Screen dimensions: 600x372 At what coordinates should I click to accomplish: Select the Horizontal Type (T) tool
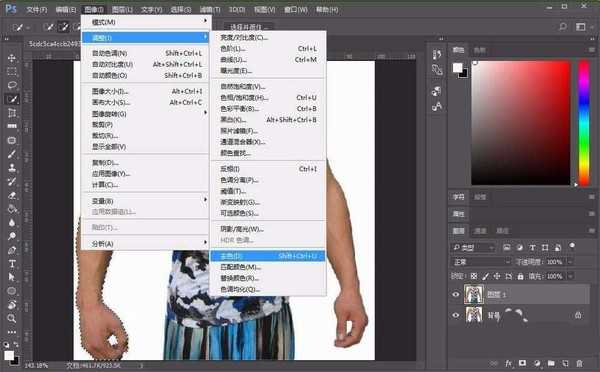point(12,264)
